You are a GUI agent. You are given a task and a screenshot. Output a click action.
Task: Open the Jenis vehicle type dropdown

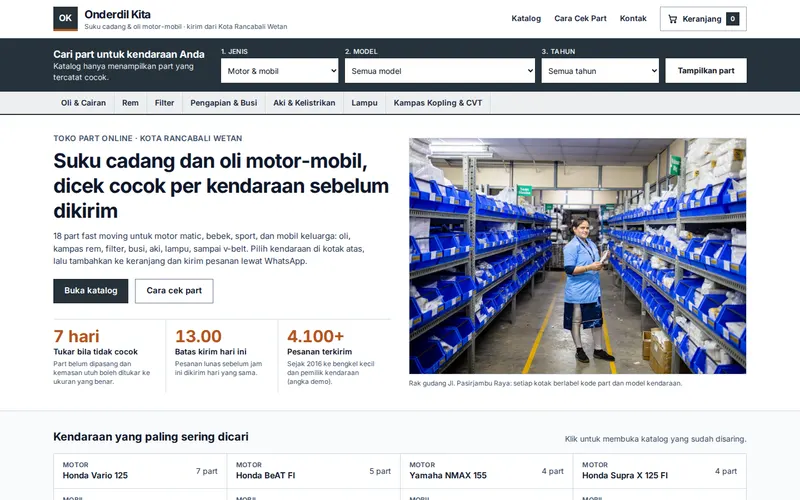click(280, 71)
